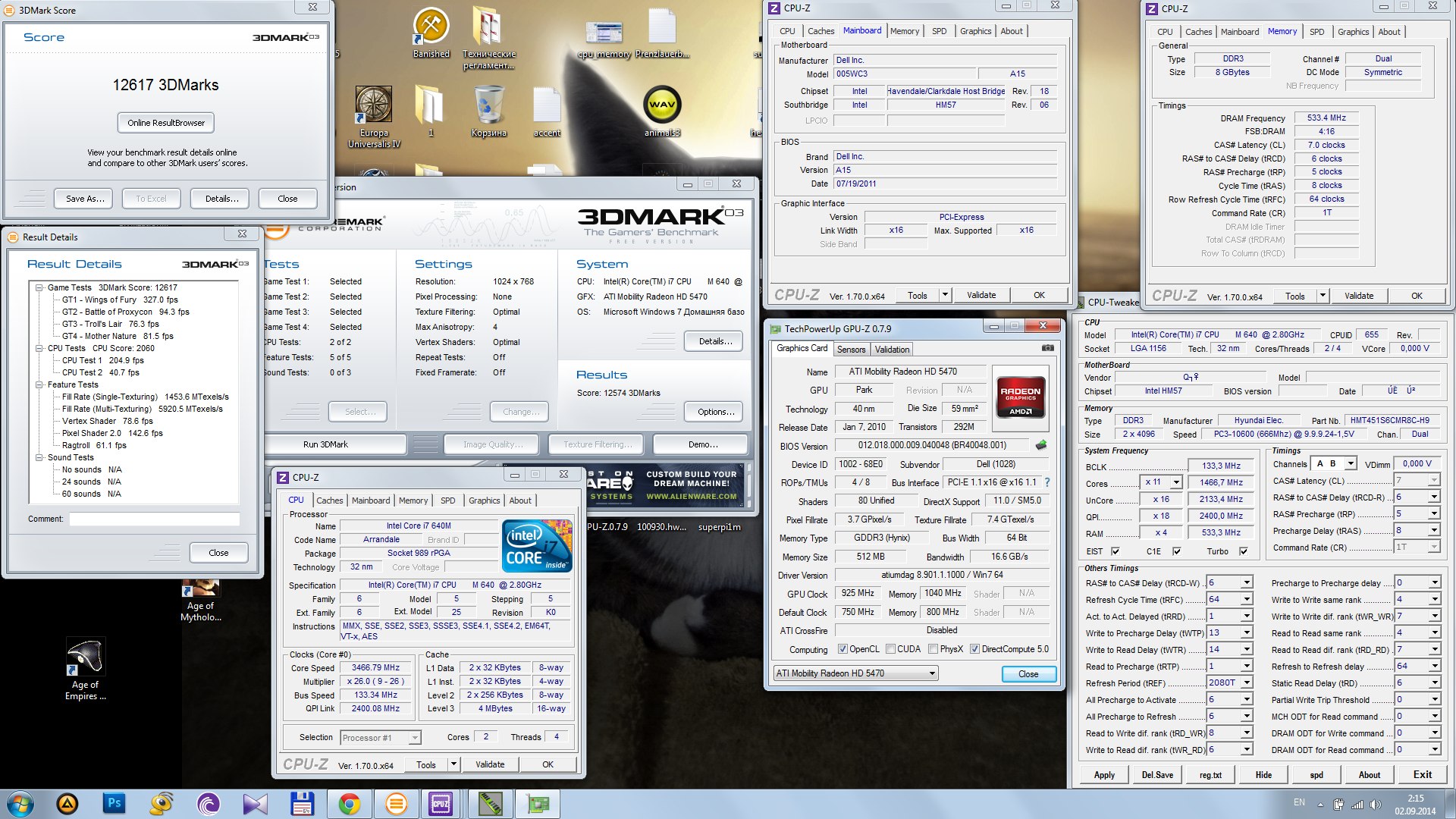Open Visual Studio from the taskbar

(255, 803)
